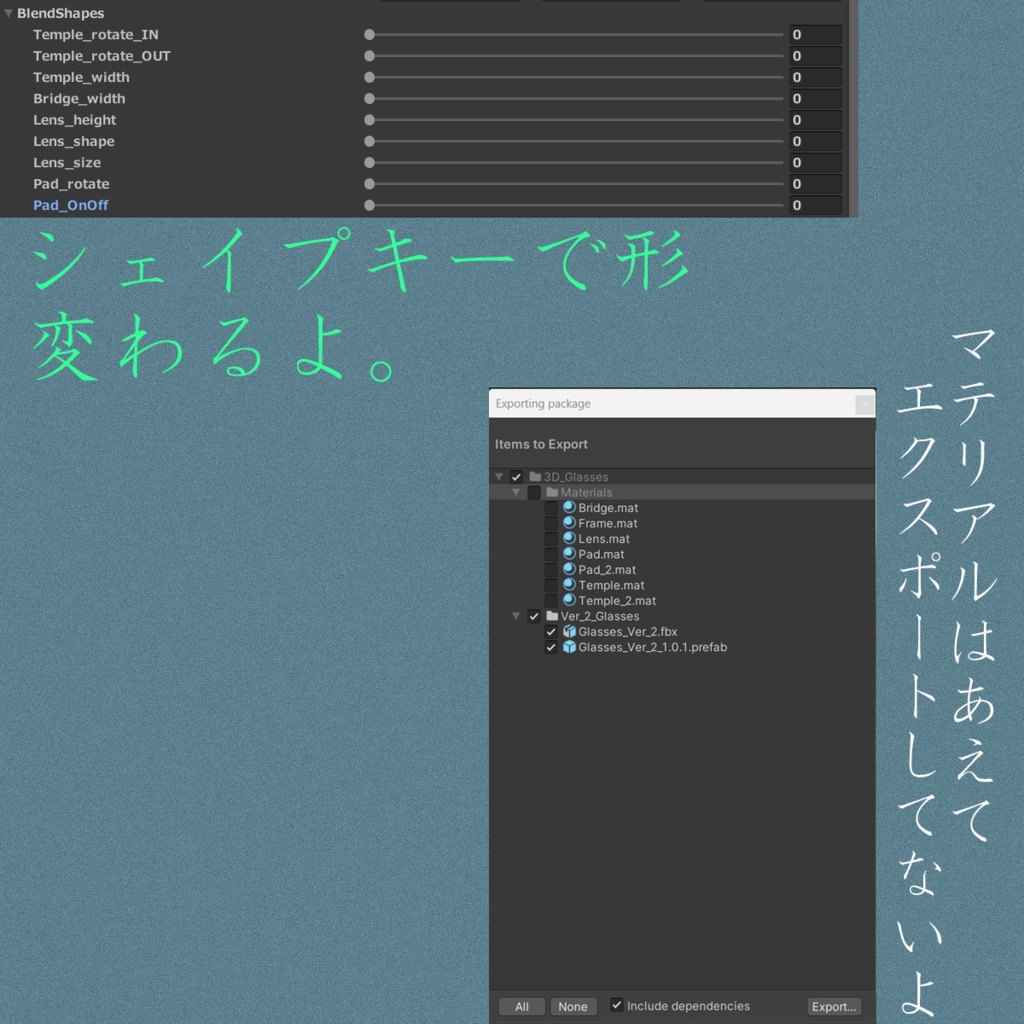The image size is (1024, 1024).
Task: Click the Lens_size slider handle
Action: click(370, 163)
